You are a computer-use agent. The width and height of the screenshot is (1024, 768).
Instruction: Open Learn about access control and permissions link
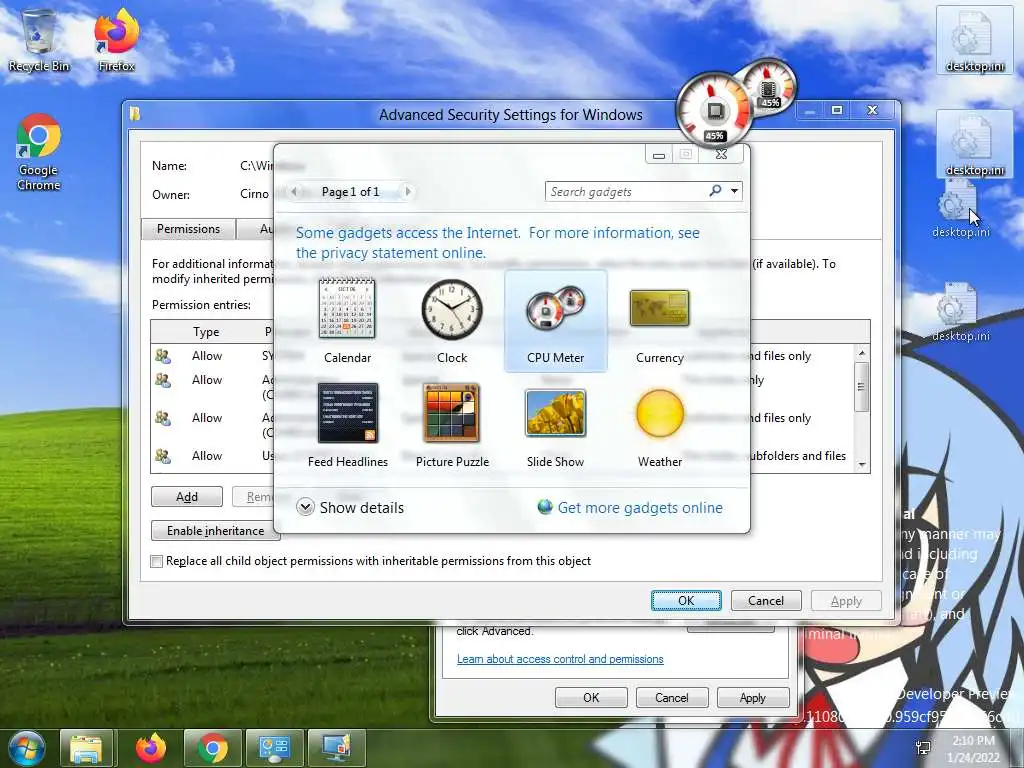tap(560, 659)
